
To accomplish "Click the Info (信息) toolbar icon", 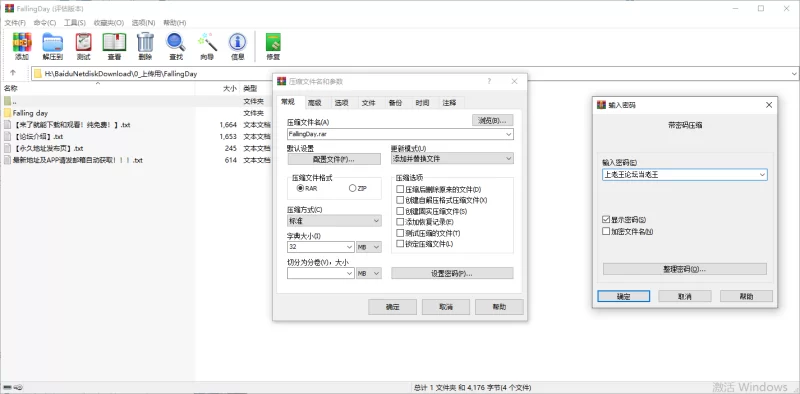I will point(238,46).
